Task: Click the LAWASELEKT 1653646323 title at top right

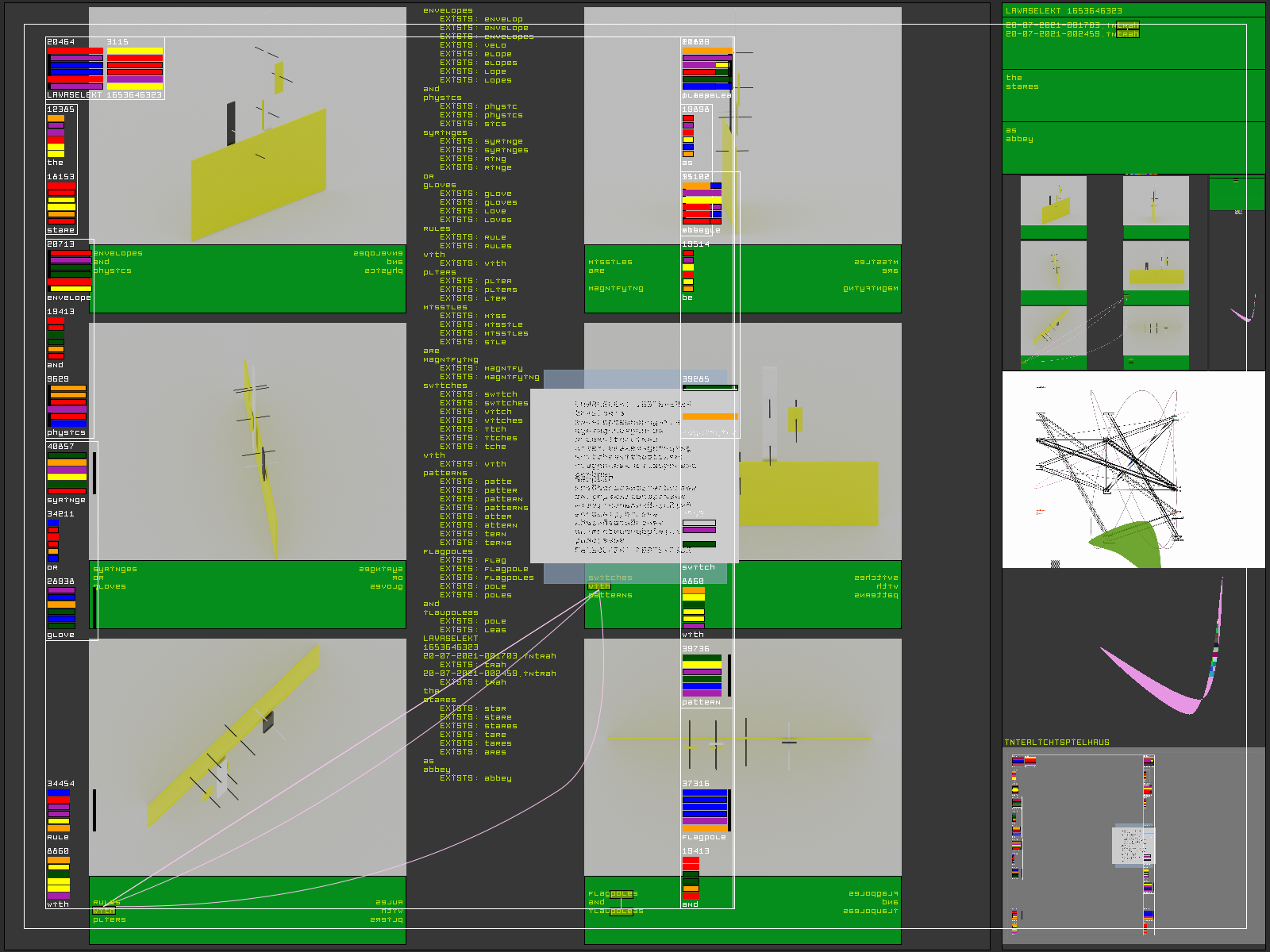Action: click(x=1064, y=11)
